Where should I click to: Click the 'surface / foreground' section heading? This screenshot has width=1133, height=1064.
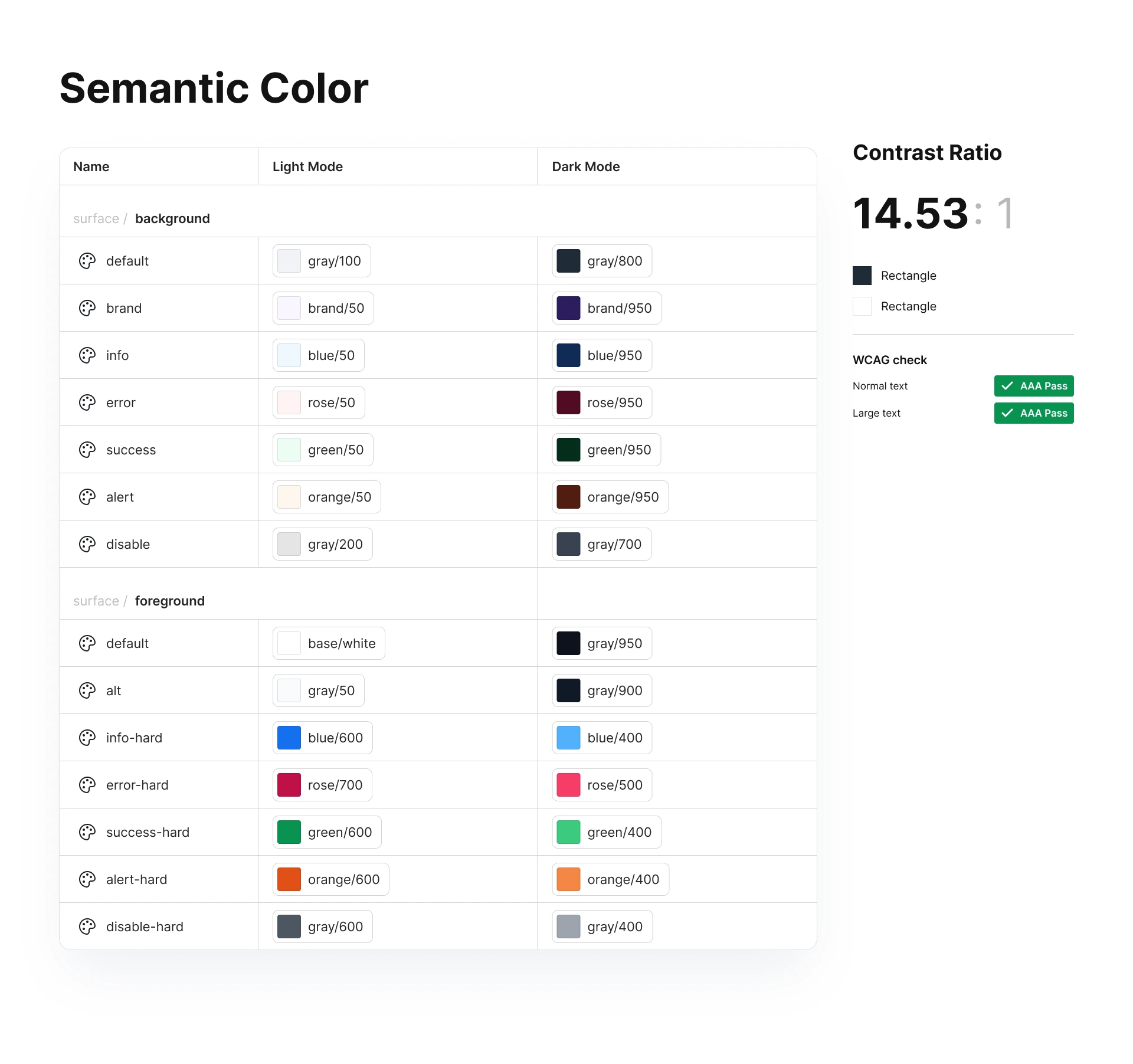(139, 601)
